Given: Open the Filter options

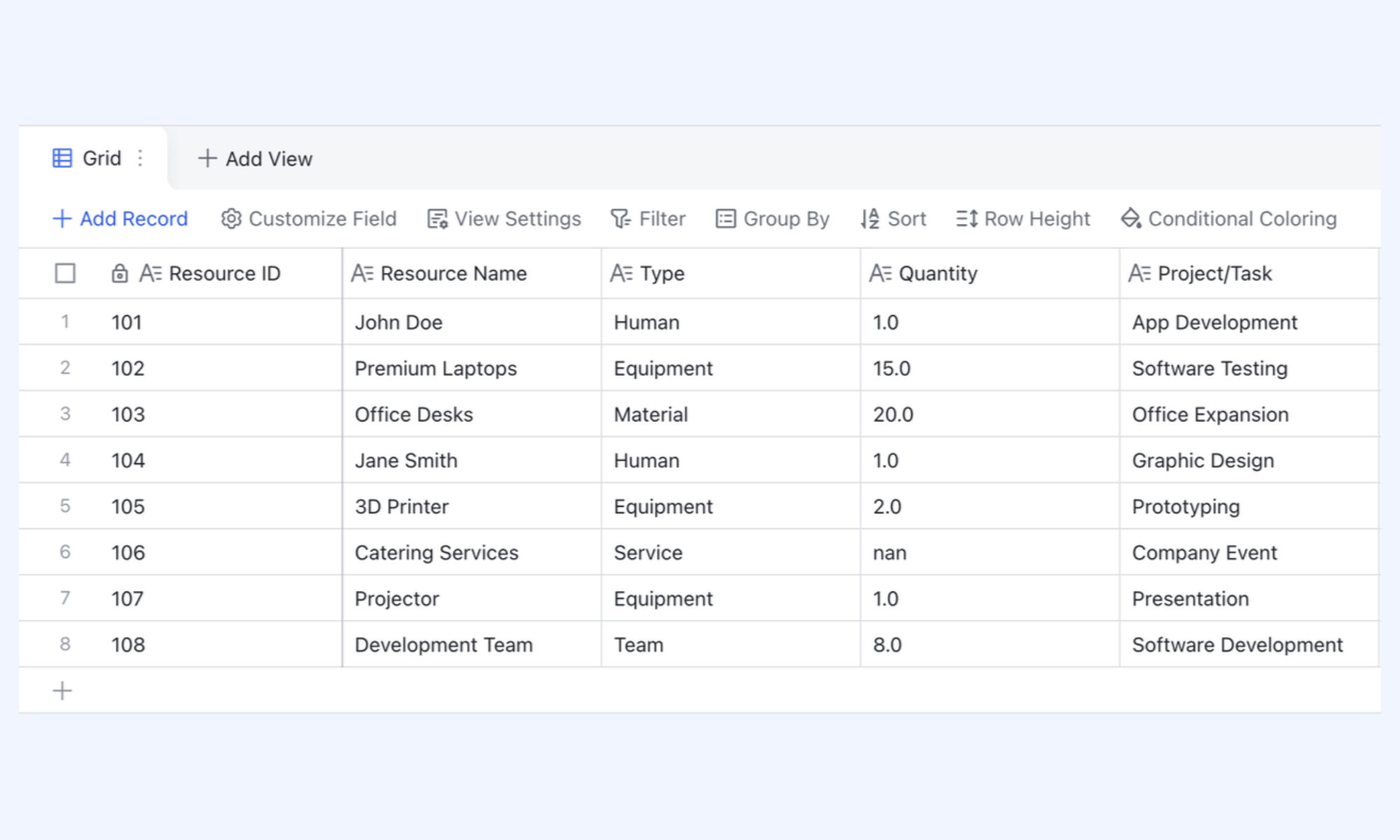Looking at the screenshot, I should coord(648,218).
